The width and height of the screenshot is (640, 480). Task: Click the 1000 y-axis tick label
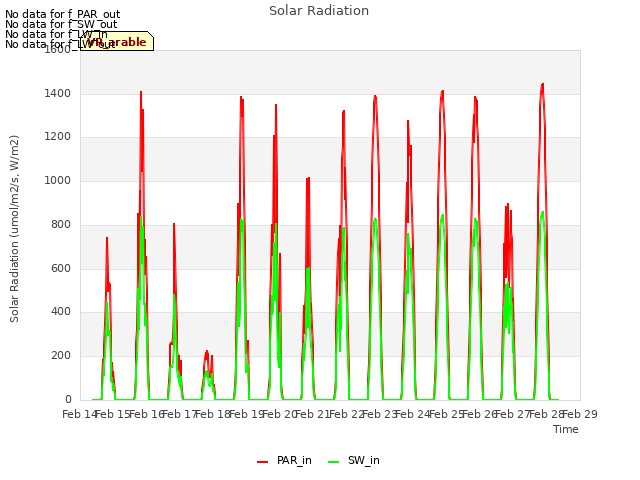pos(58,180)
